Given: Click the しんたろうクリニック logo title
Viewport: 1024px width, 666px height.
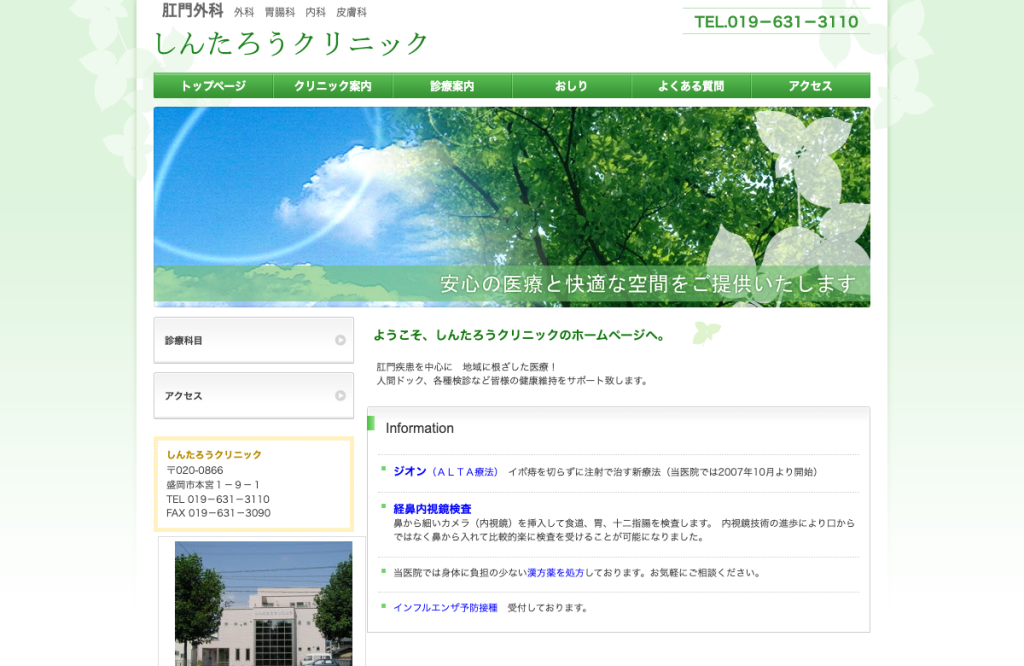Looking at the screenshot, I should (x=291, y=44).
